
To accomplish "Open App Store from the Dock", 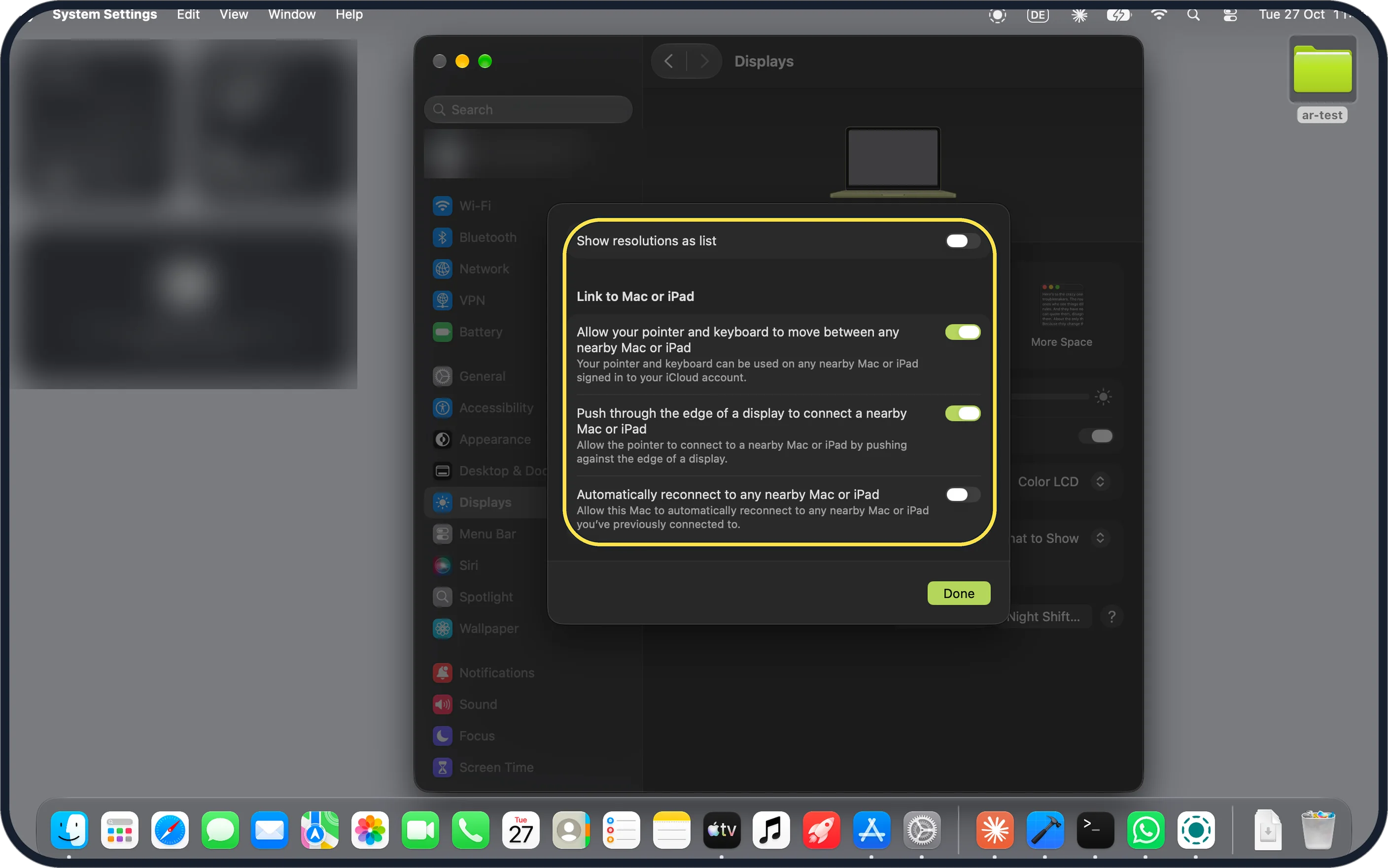I will 872,830.
